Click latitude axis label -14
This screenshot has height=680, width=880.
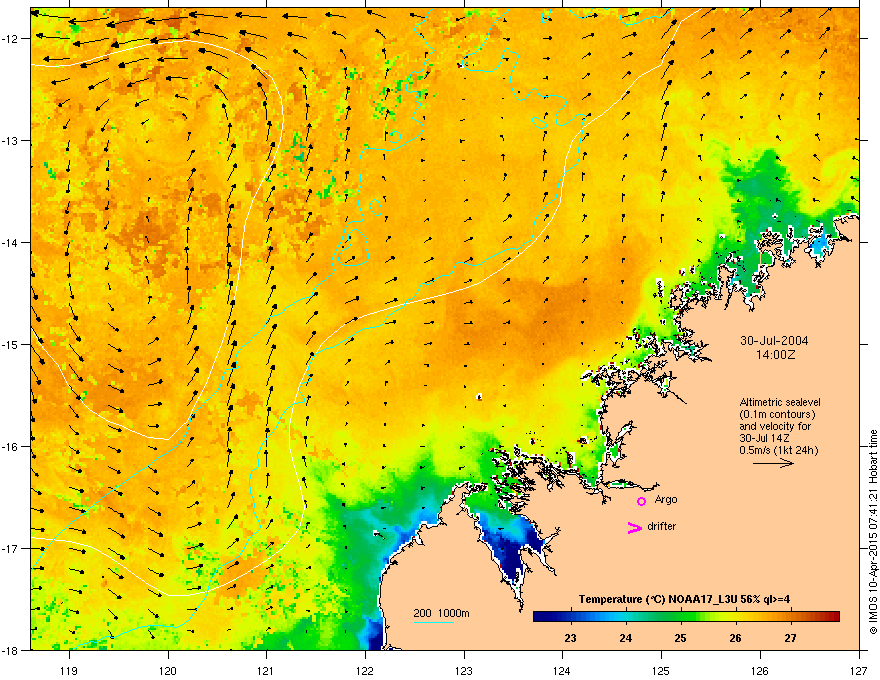11,243
